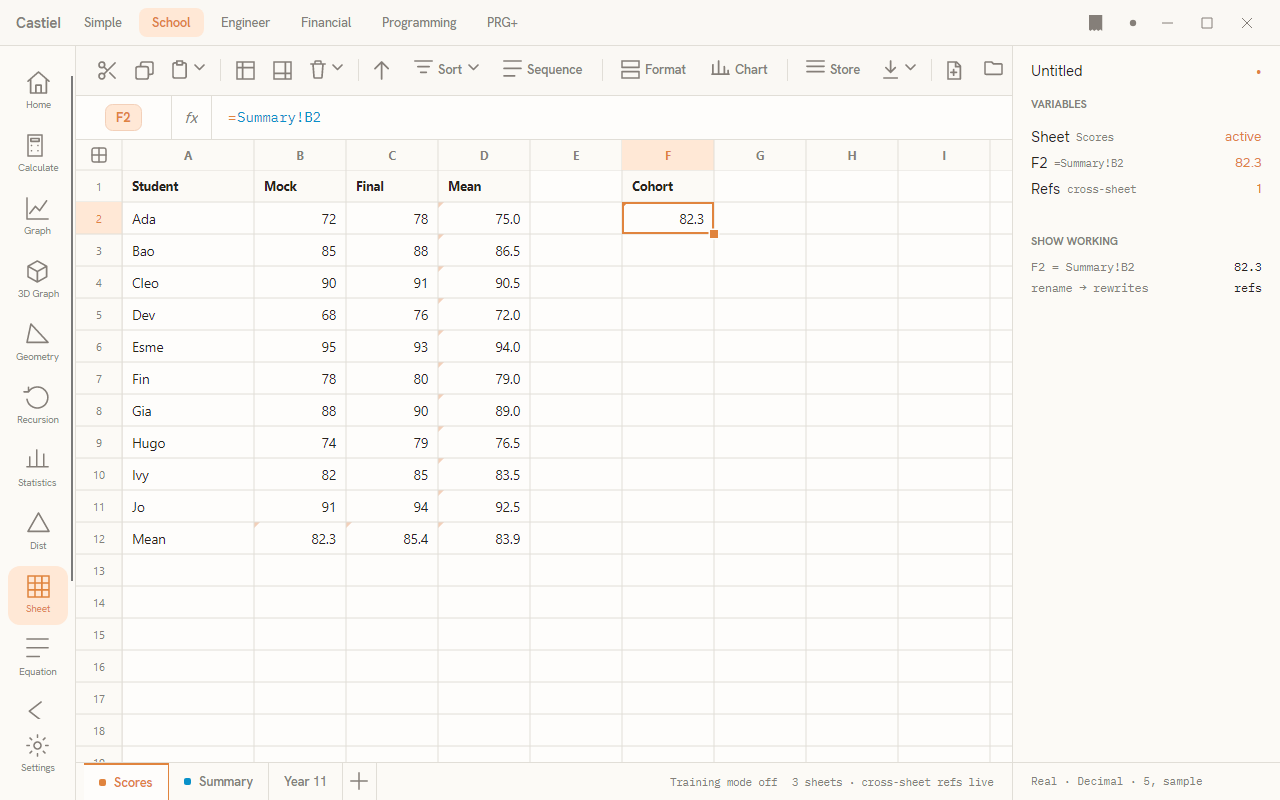The width and height of the screenshot is (1280, 800).
Task: Switch to the Financial mode tab
Action: [326, 22]
